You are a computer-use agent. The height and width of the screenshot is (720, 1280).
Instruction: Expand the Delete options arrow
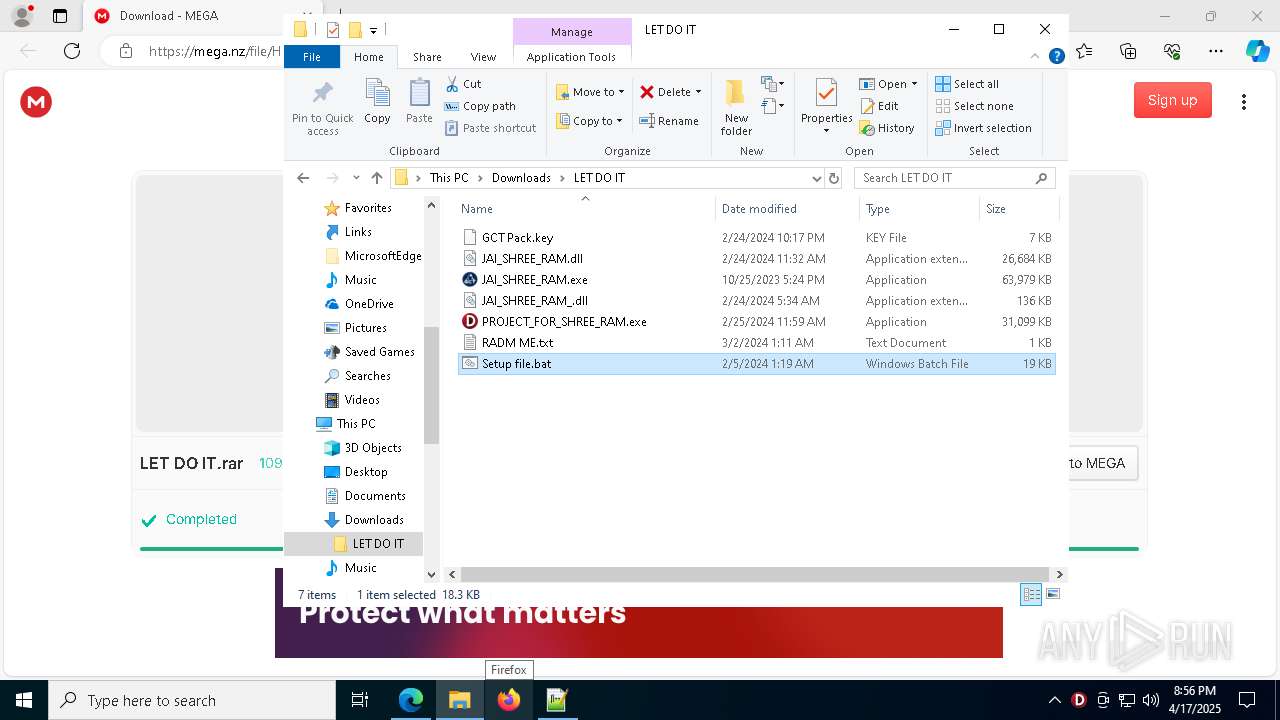[x=698, y=92]
